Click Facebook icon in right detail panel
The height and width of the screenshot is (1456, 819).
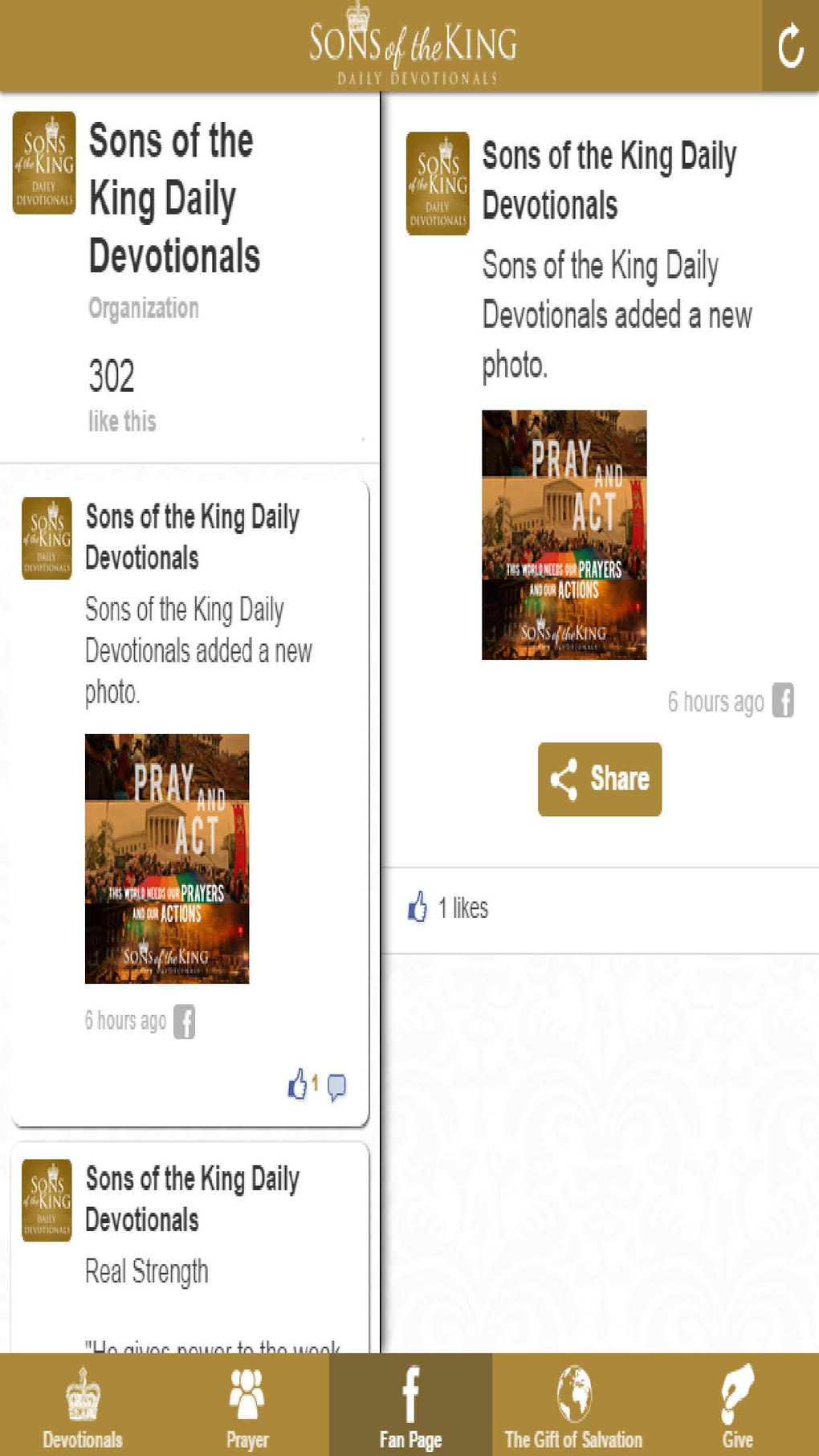pos(783,700)
